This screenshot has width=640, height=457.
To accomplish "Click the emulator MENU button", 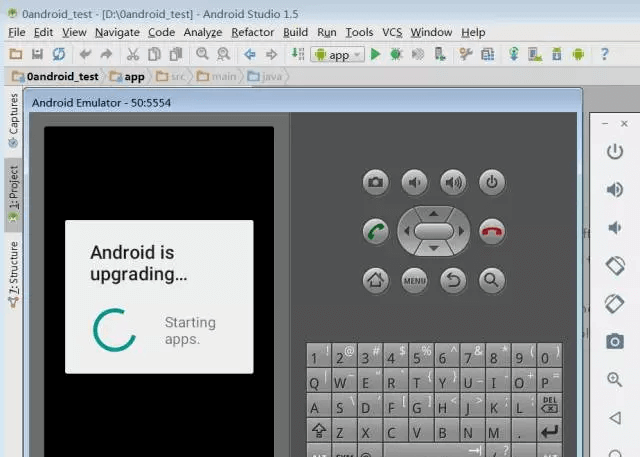I will pos(414,280).
